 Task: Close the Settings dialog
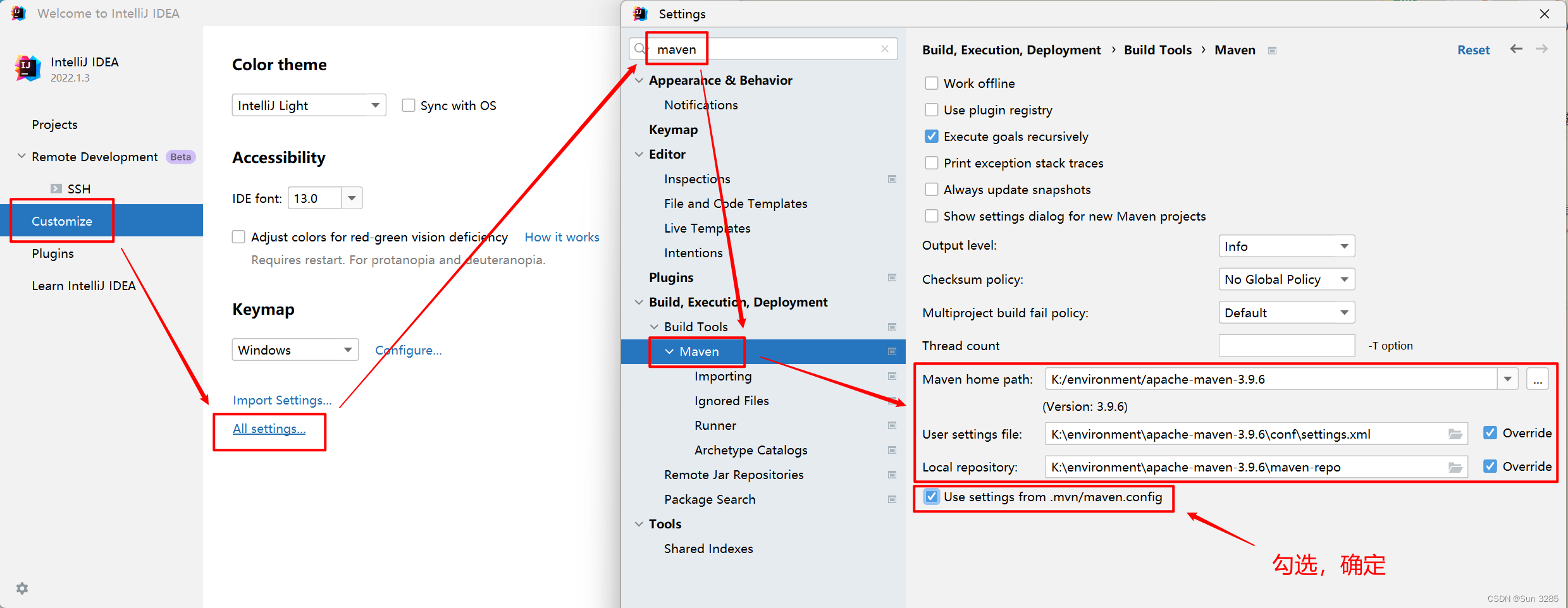(1544, 14)
